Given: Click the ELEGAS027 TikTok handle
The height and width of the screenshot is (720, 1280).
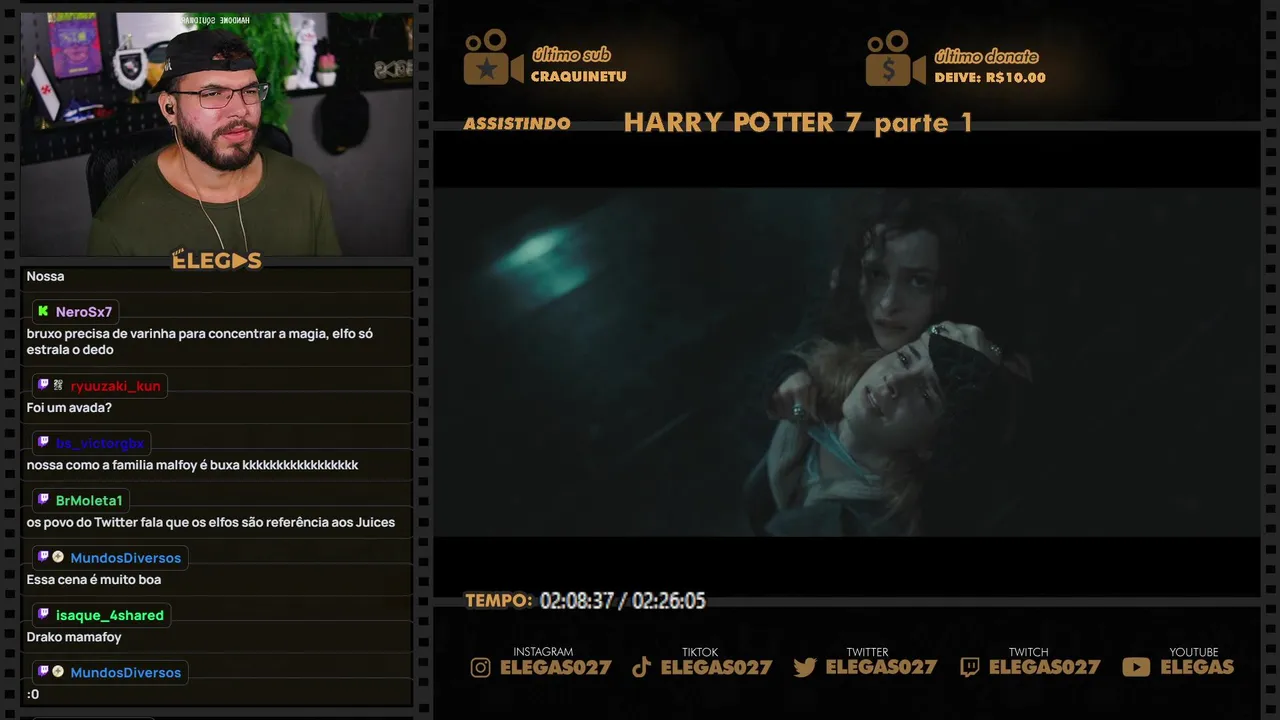Looking at the screenshot, I should (717, 667).
